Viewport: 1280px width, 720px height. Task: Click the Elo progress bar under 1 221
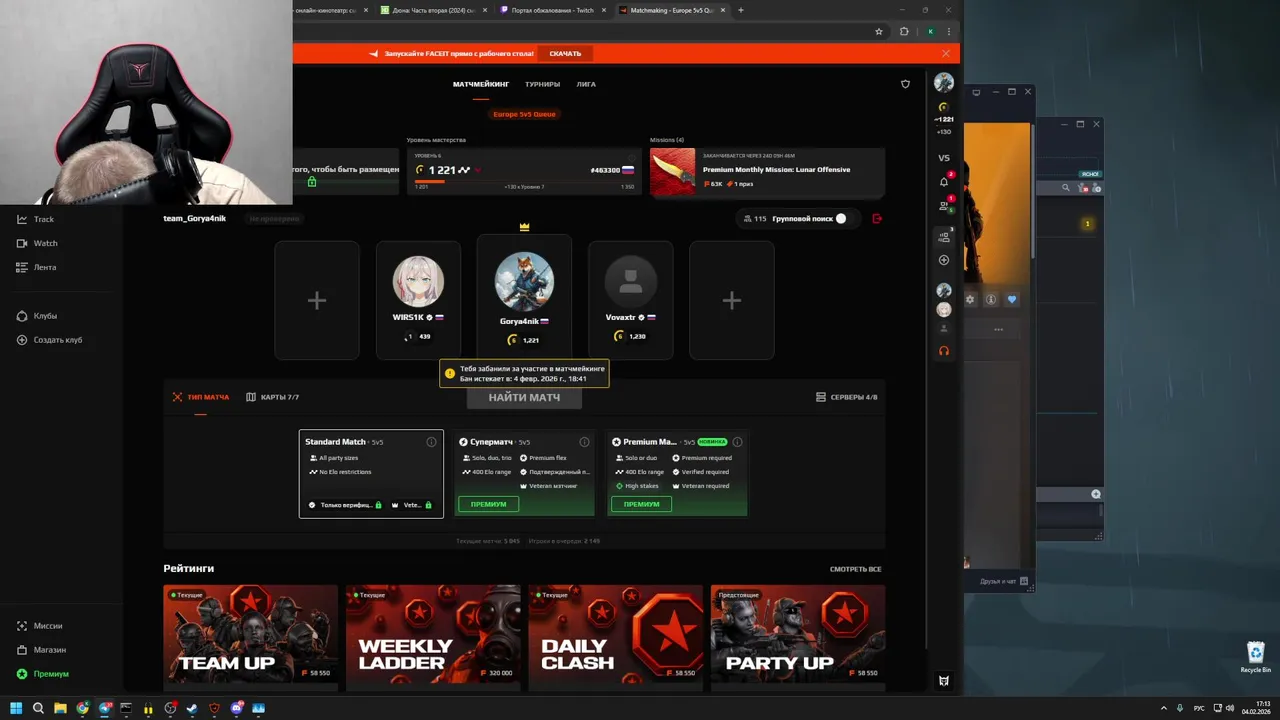524,181
